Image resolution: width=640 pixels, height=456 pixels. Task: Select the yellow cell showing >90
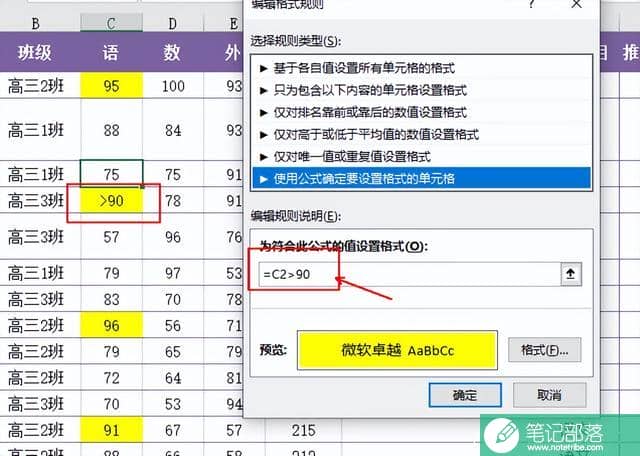click(x=111, y=200)
